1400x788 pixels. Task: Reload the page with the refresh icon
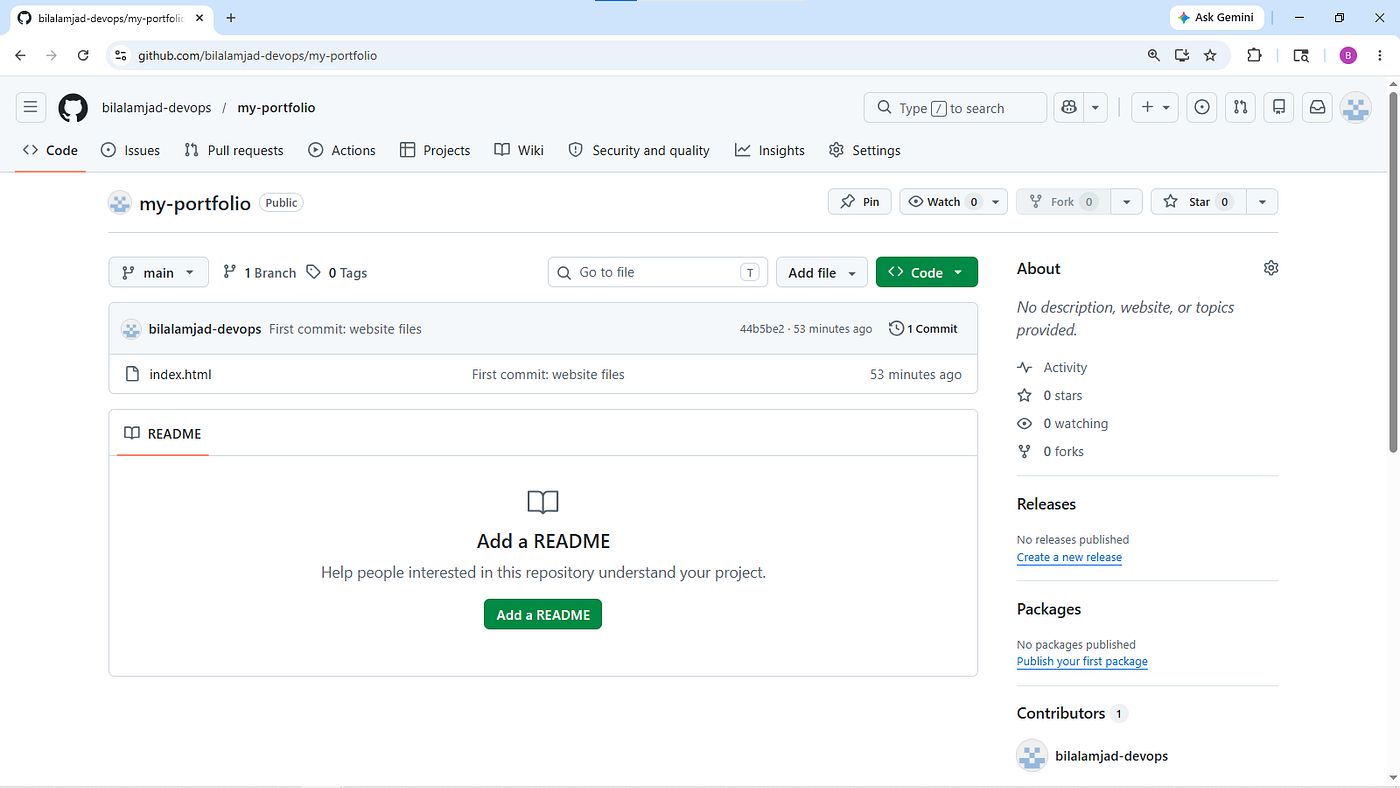click(83, 55)
